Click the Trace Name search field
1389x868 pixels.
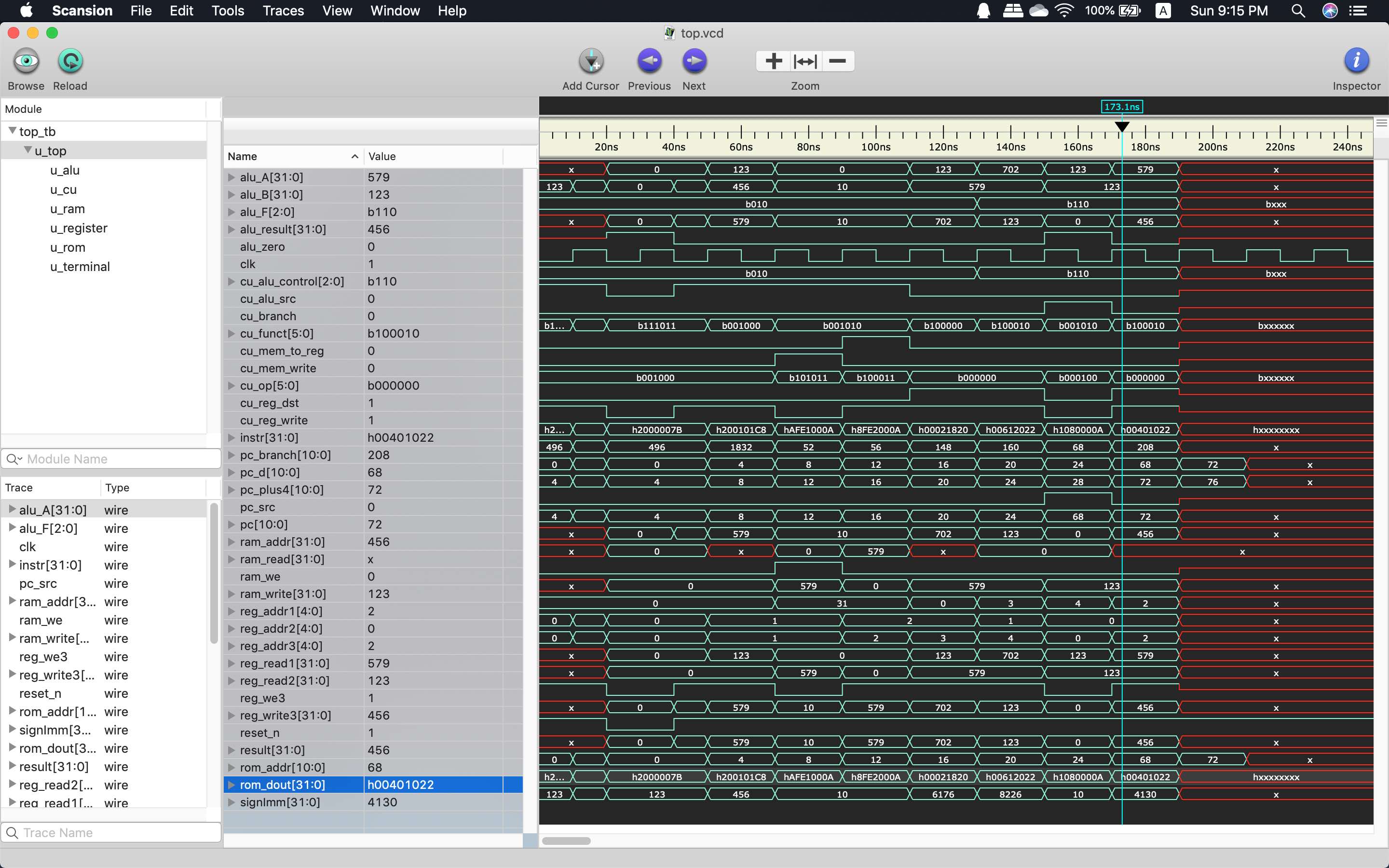coord(111,832)
